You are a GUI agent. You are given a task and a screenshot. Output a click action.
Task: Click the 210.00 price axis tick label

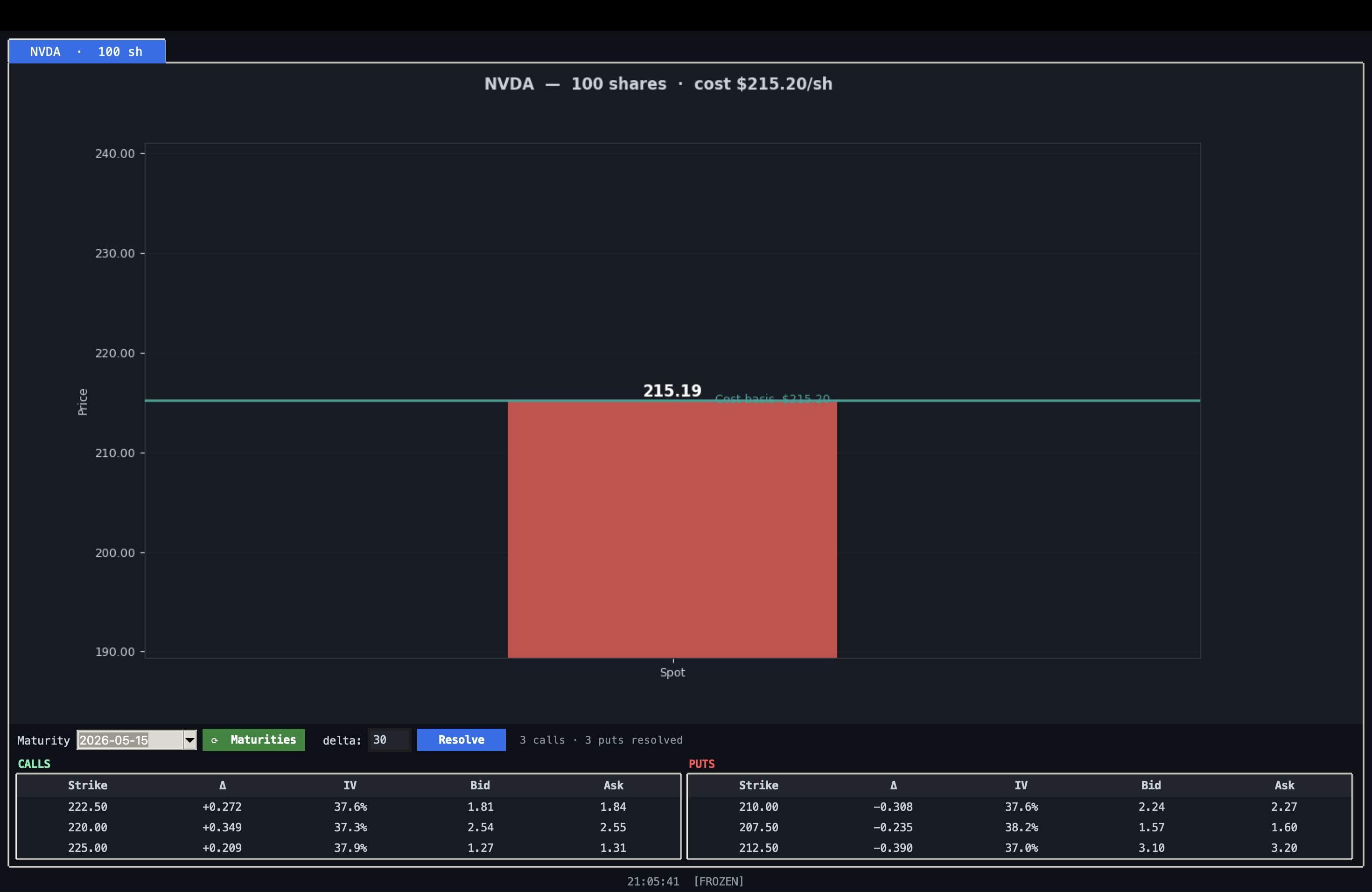pos(115,453)
